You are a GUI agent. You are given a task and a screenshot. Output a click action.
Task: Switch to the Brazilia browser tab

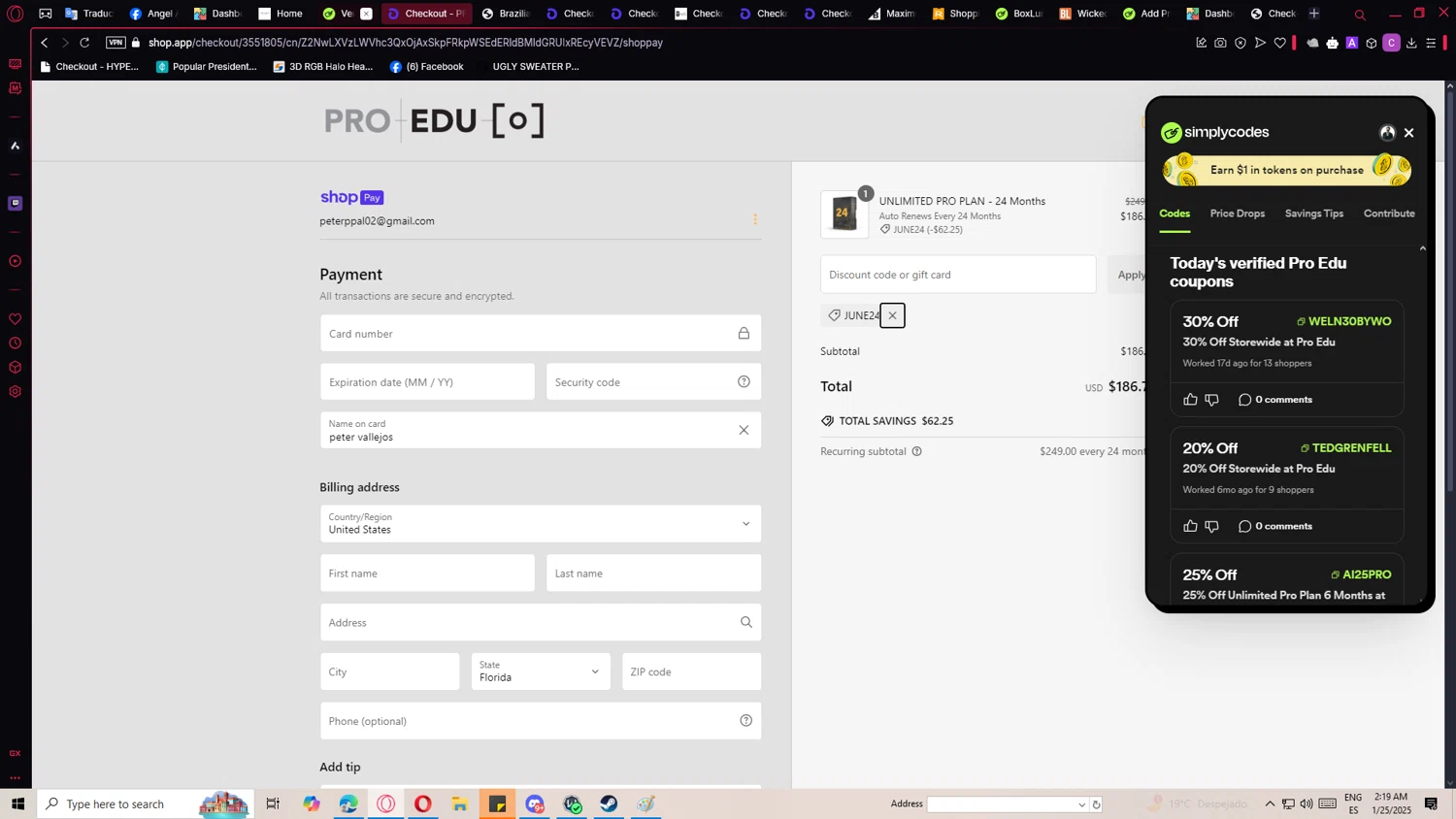(506, 14)
